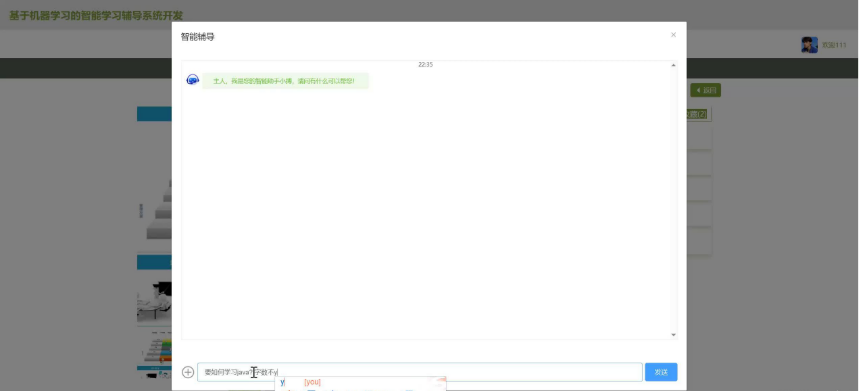This screenshot has height=391, width=859.
Task: Click the user avatar in page header
Action: (809, 45)
